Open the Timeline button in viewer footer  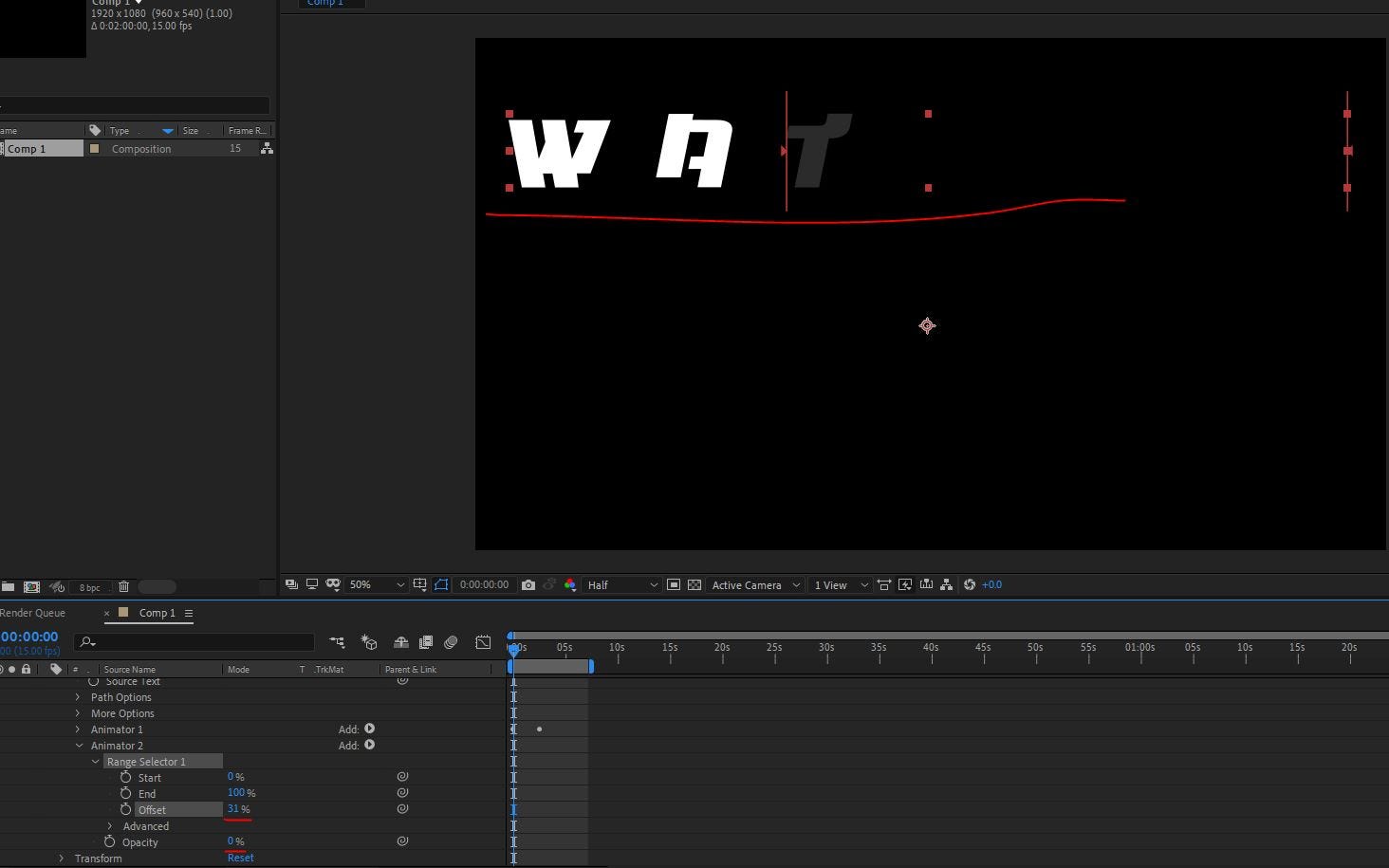926,584
